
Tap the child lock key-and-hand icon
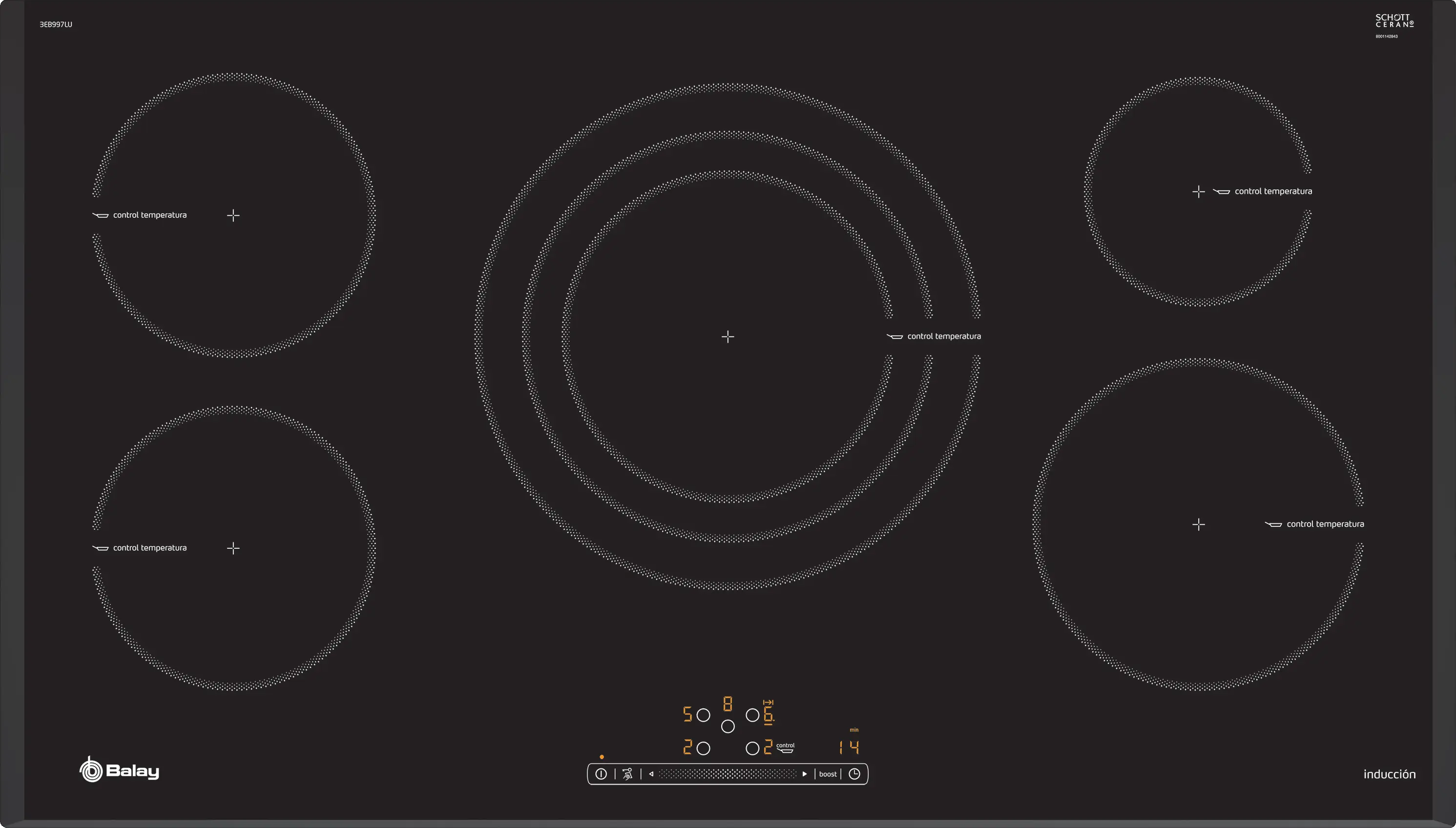[627, 774]
